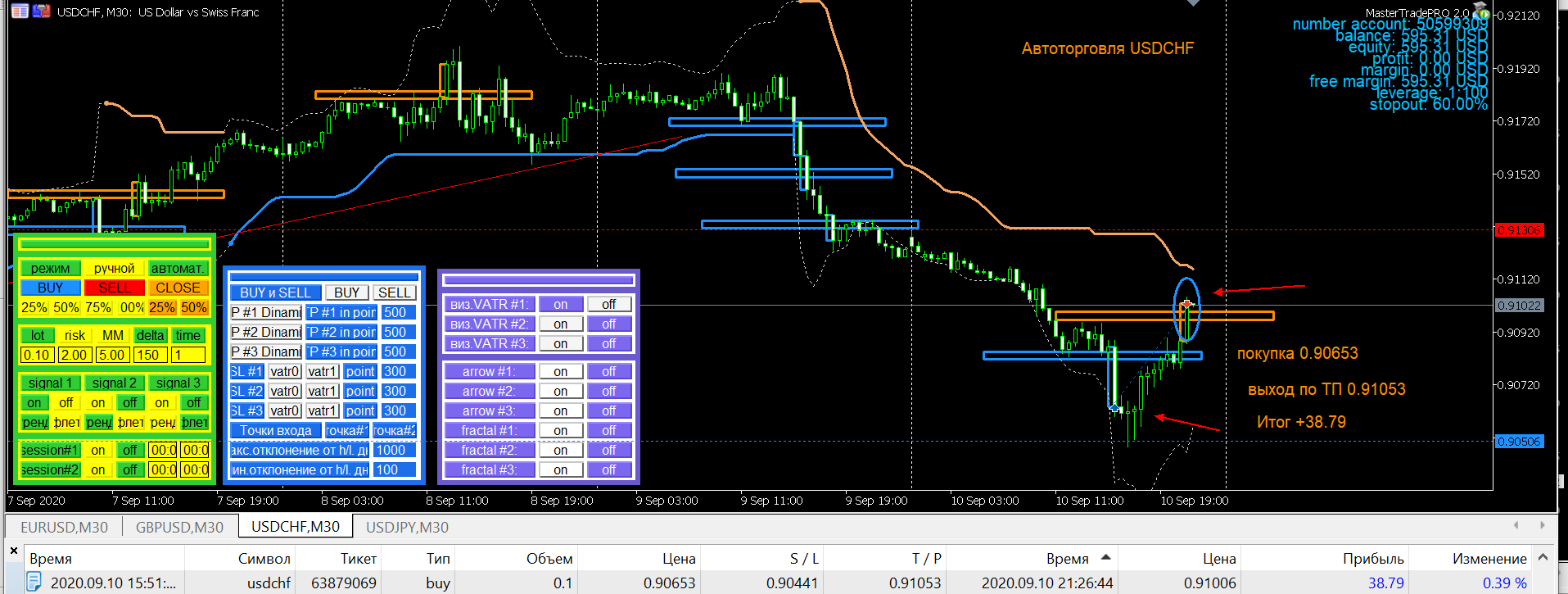Turn signal 1 off

point(66,402)
